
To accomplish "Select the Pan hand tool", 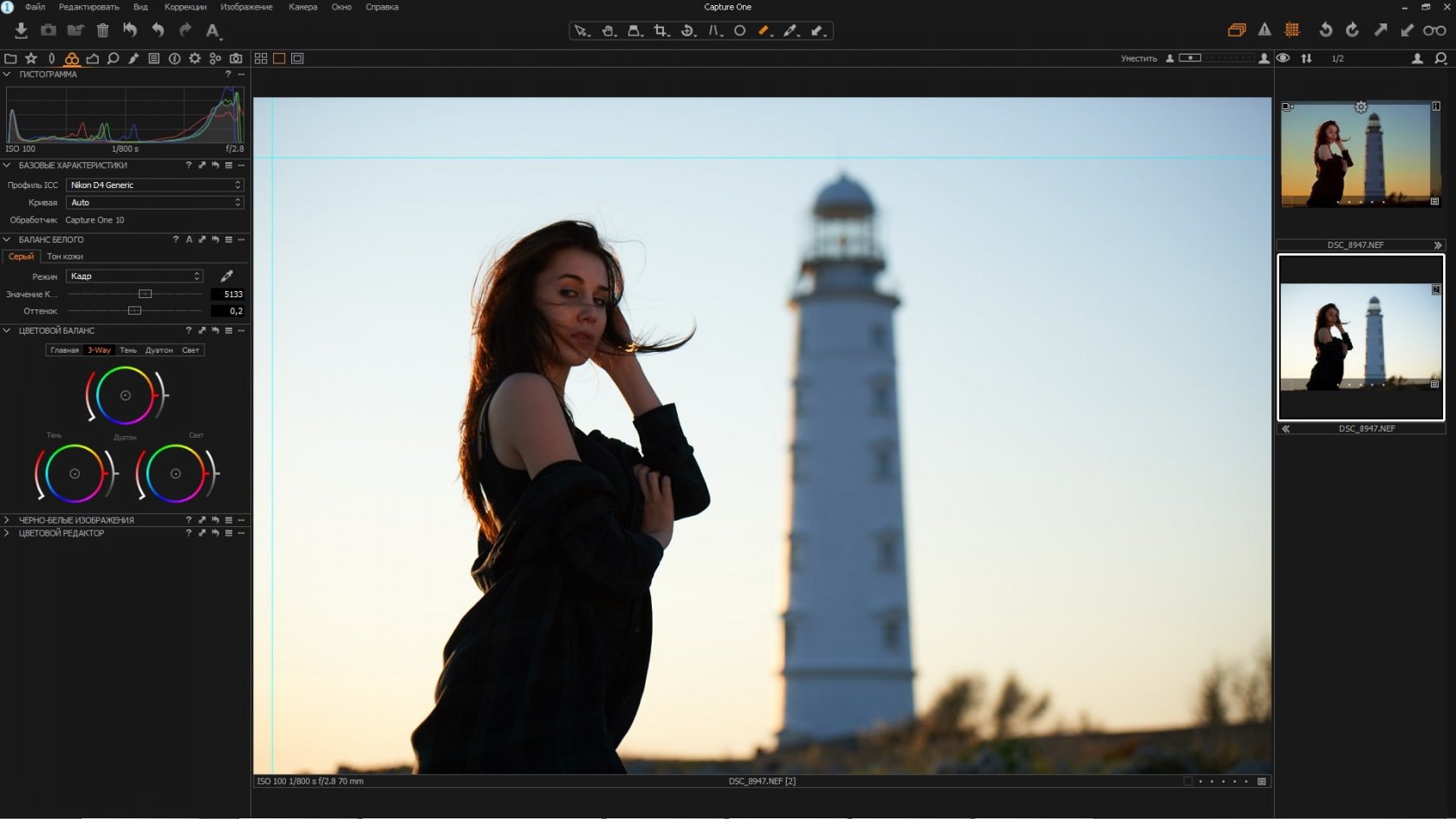I will click(608, 31).
